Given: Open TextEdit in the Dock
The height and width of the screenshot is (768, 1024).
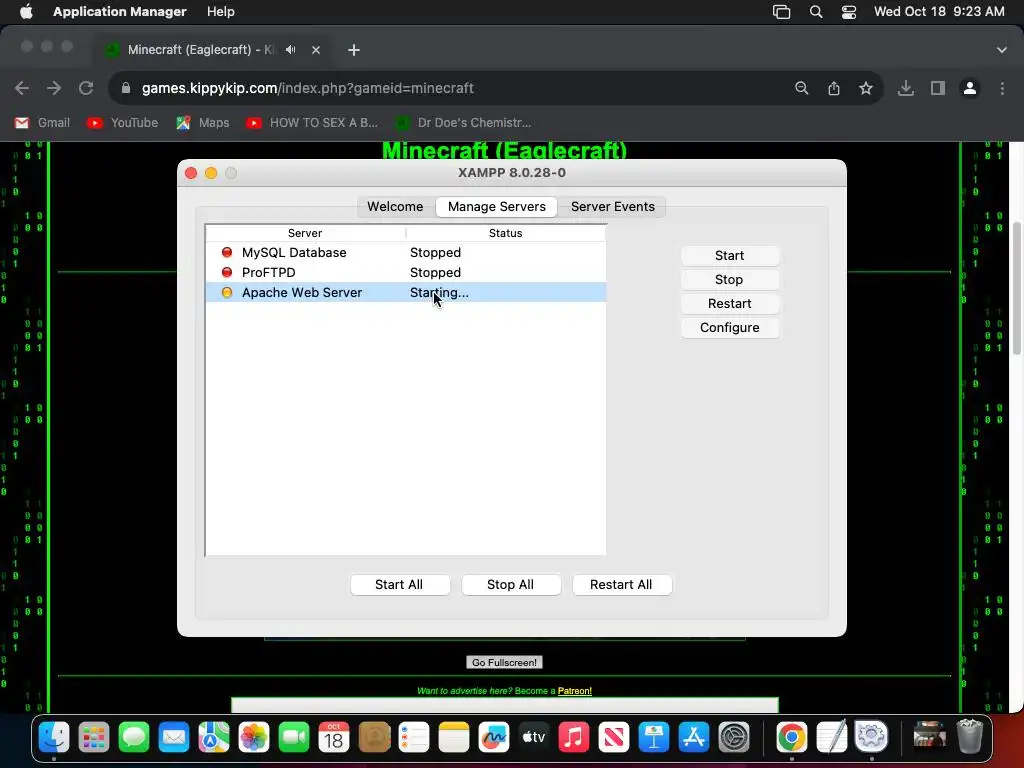Looking at the screenshot, I should pos(831,737).
